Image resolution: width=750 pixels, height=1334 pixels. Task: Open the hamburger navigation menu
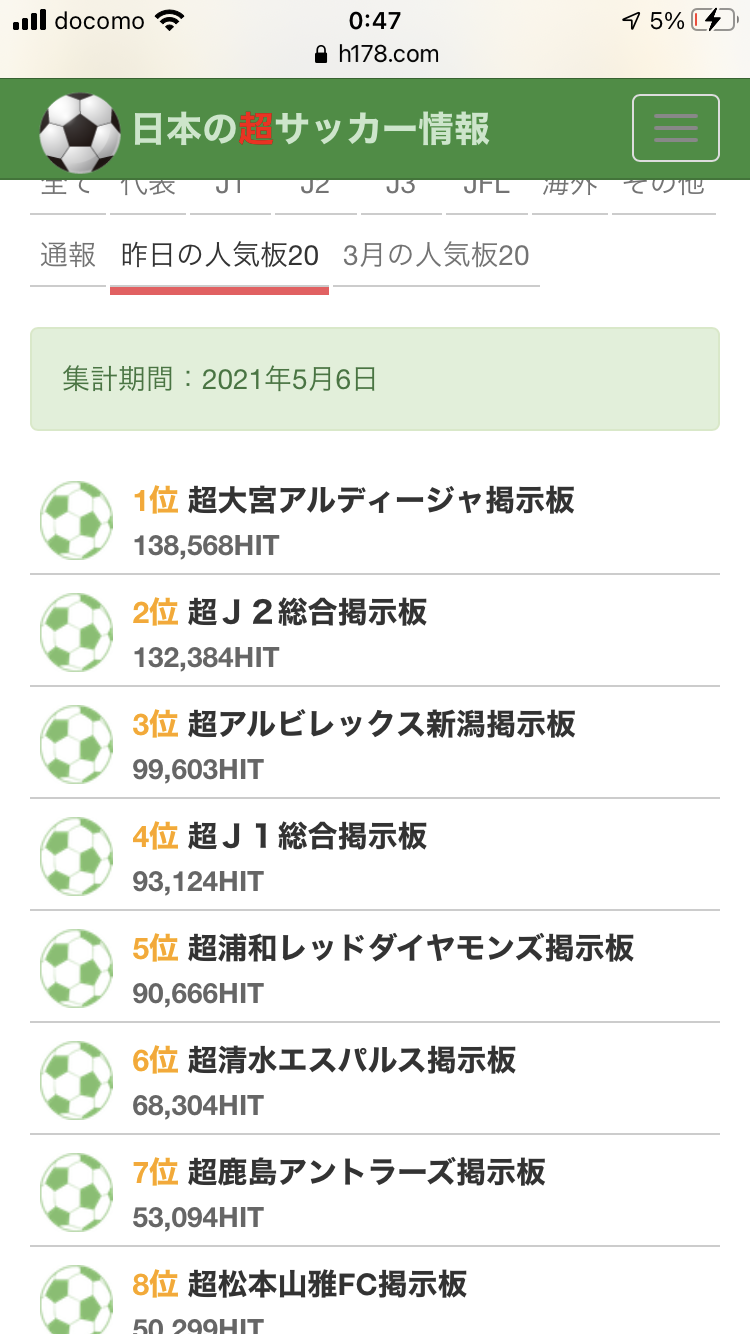675,128
